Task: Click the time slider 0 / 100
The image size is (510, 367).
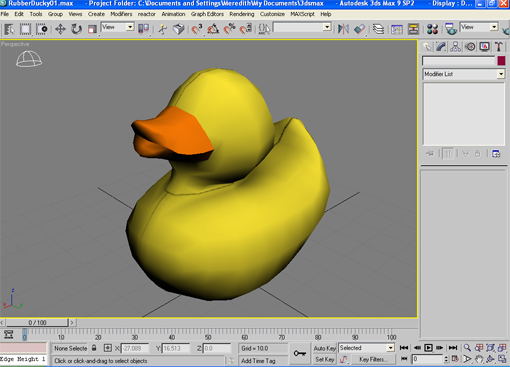Action: (x=37, y=323)
